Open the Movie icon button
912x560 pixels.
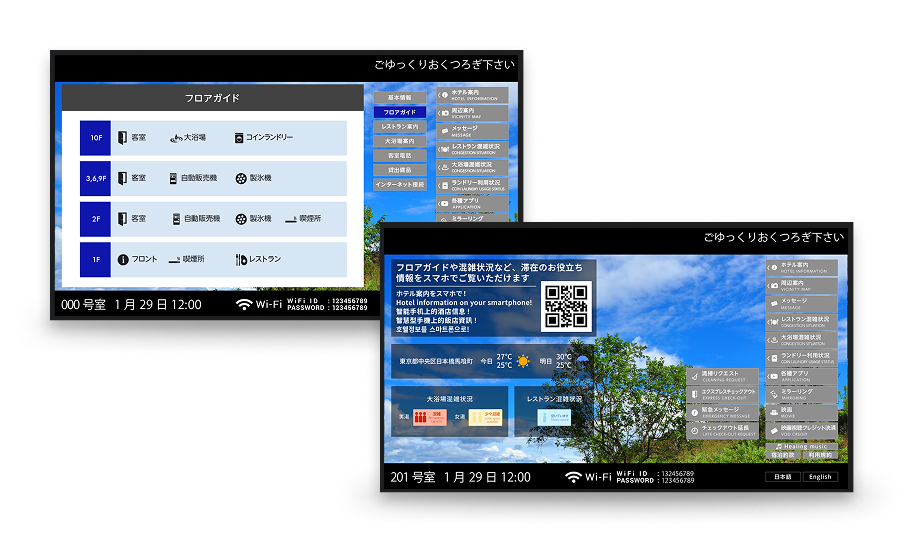pyautogui.click(x=774, y=412)
